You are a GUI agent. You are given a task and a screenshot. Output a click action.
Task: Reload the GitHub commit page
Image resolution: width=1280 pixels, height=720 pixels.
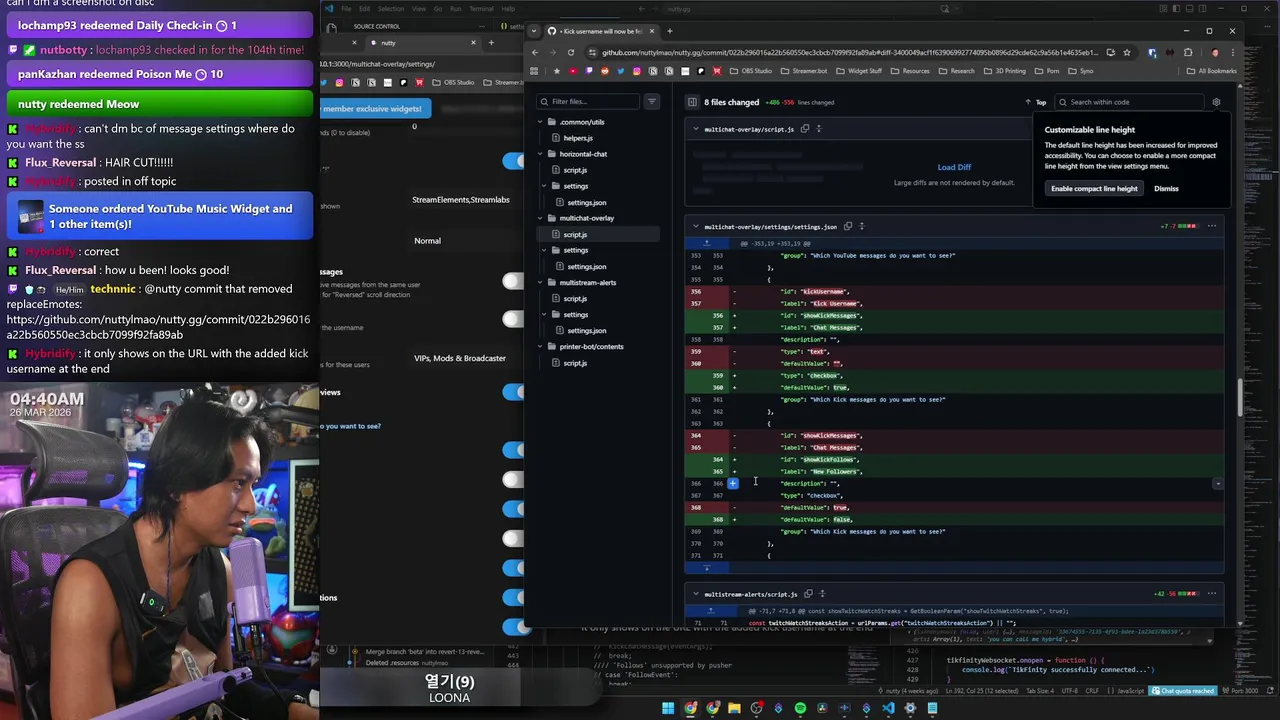pyautogui.click(x=571, y=53)
